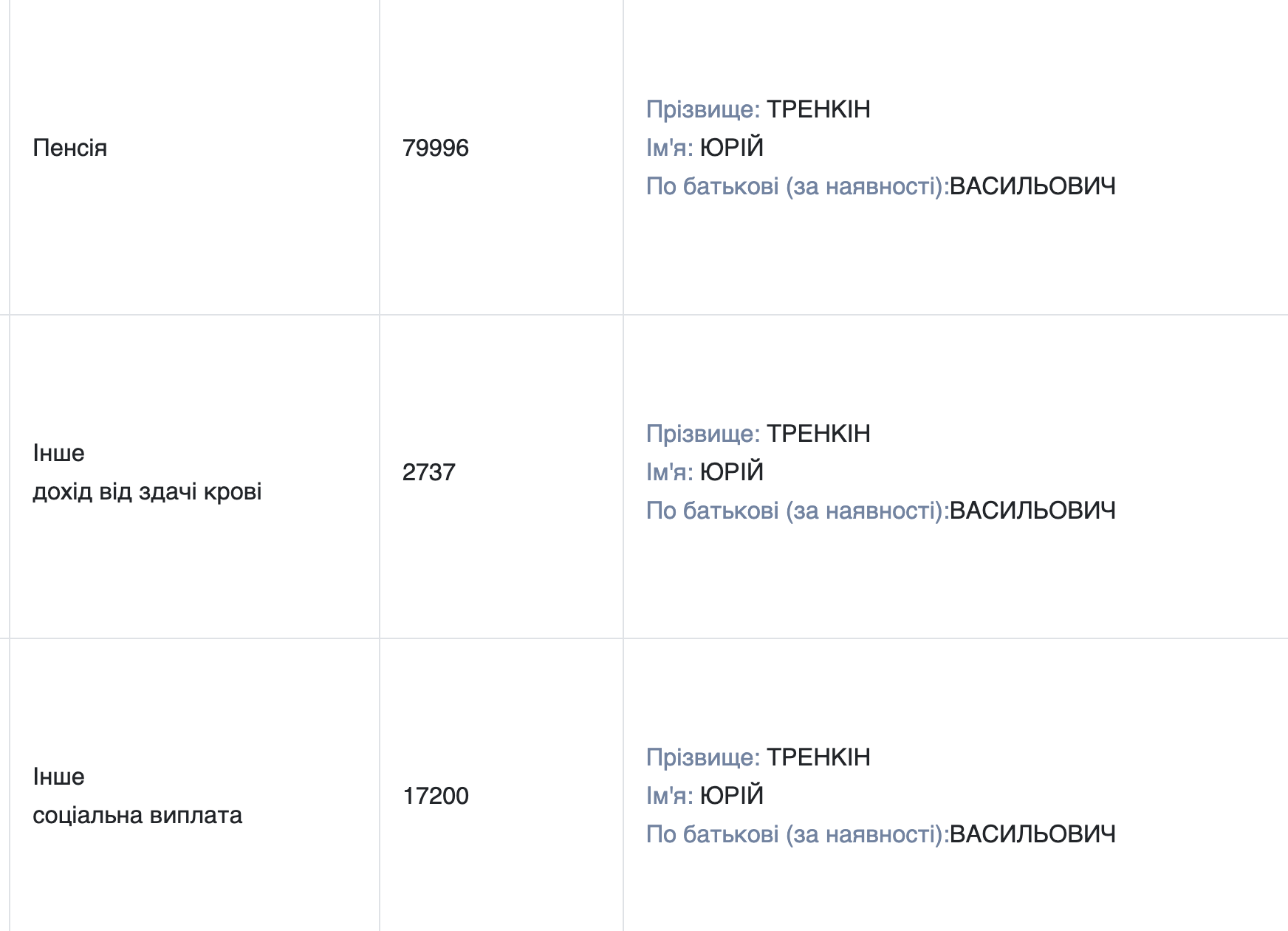Click surname ТРЕНКІН in the social payment row
1288x931 pixels.
coord(818,757)
